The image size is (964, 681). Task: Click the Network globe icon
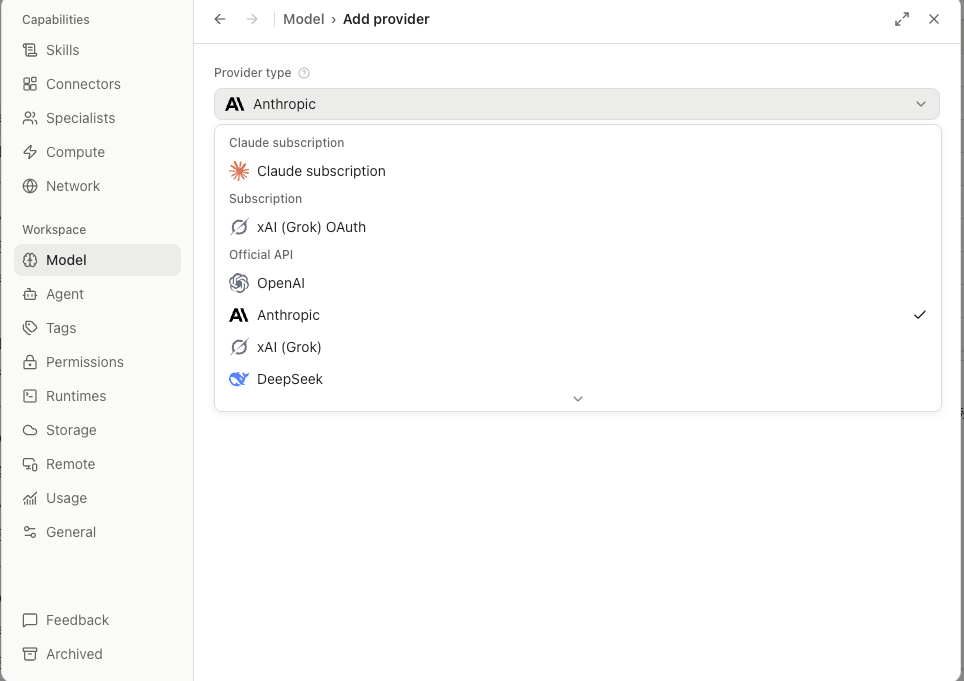(30, 186)
